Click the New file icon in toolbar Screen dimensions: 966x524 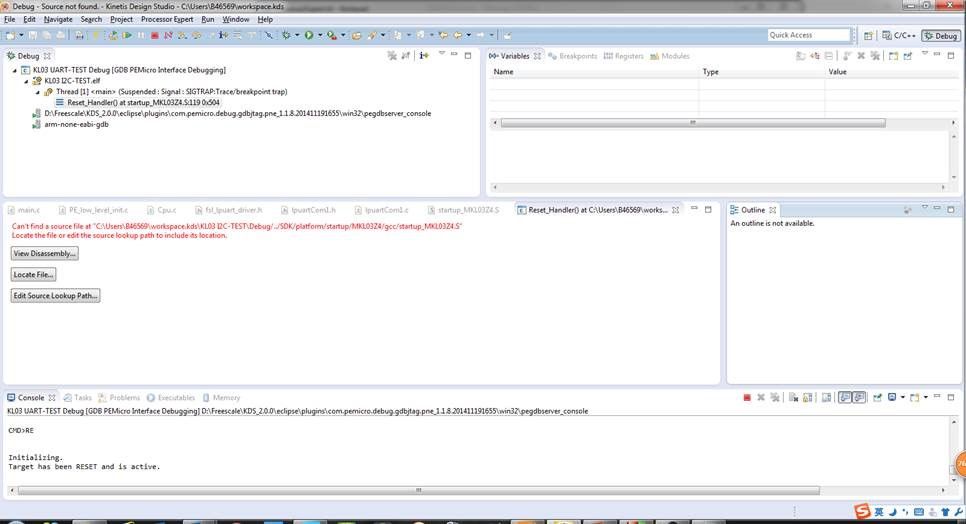click(x=10, y=35)
